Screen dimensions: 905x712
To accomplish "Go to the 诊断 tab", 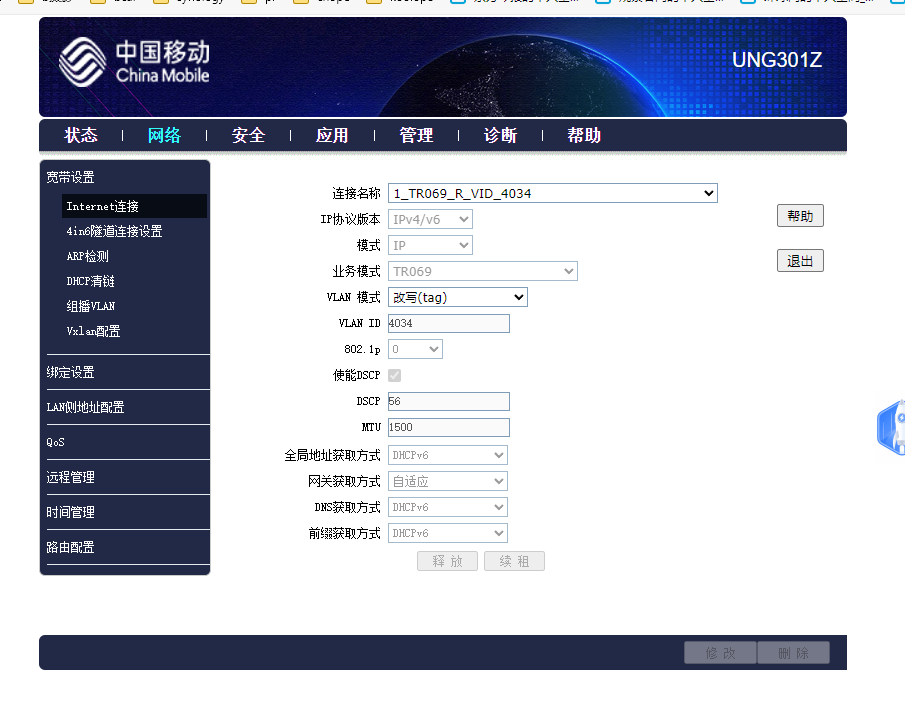I will [500, 136].
